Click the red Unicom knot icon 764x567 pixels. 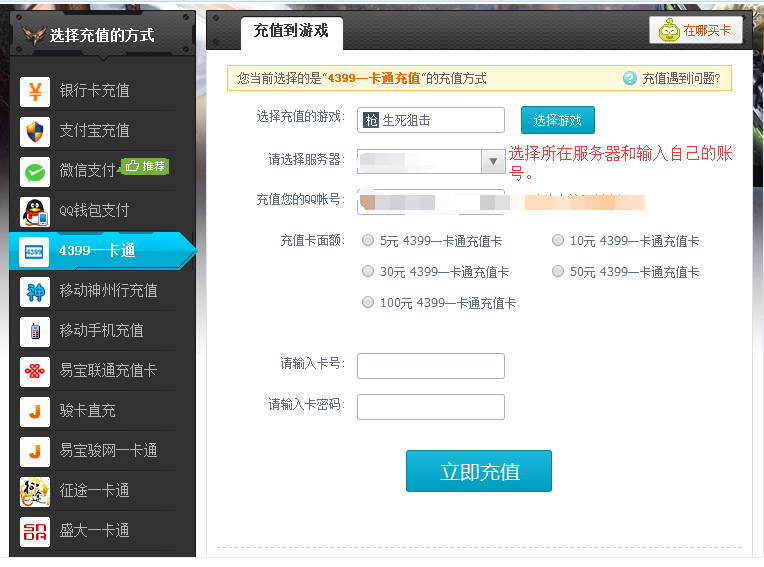click(35, 372)
